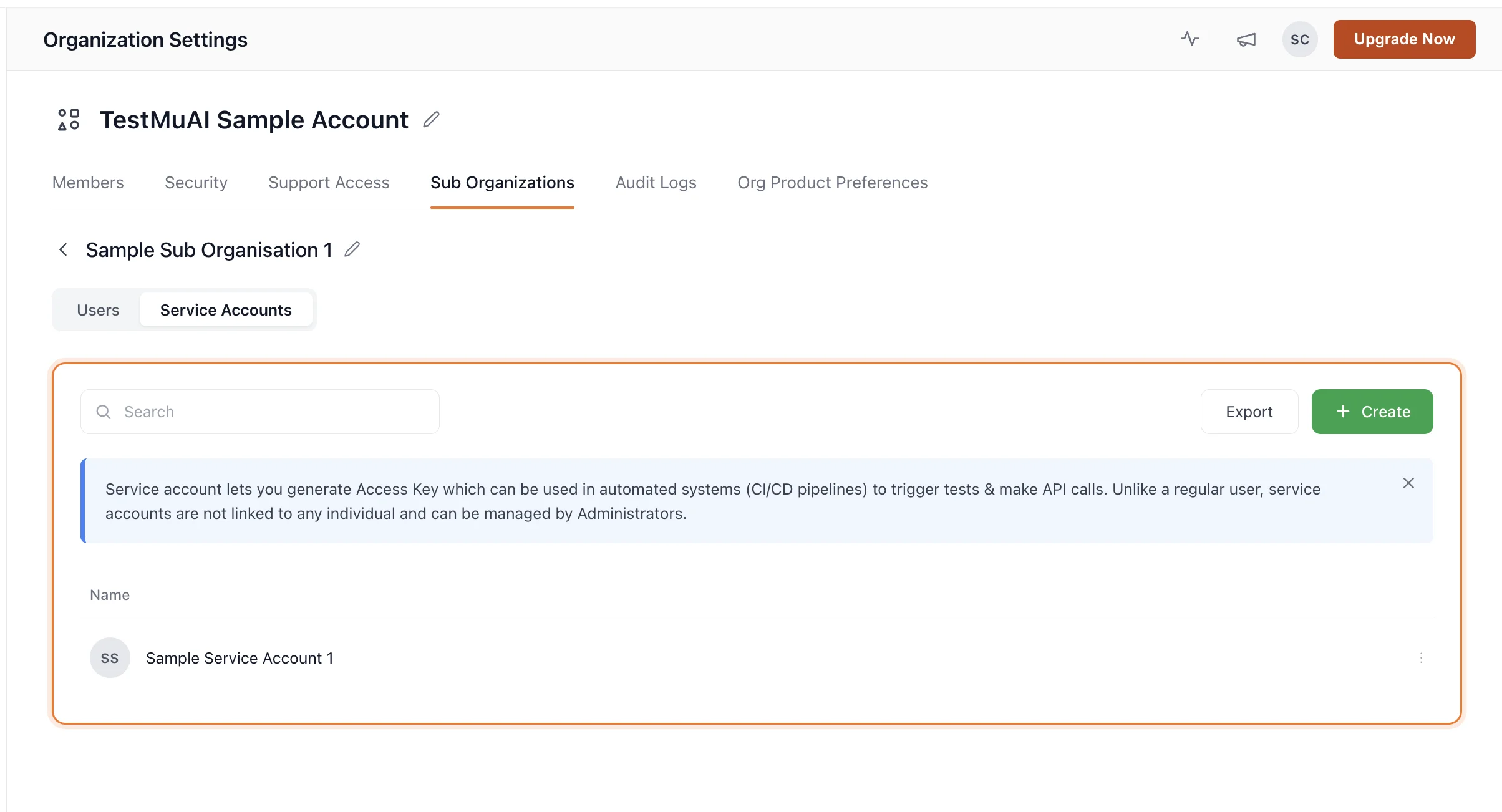Click the SS avatar of Sample Service Account 1
This screenshot has width=1502, height=812.
(110, 658)
